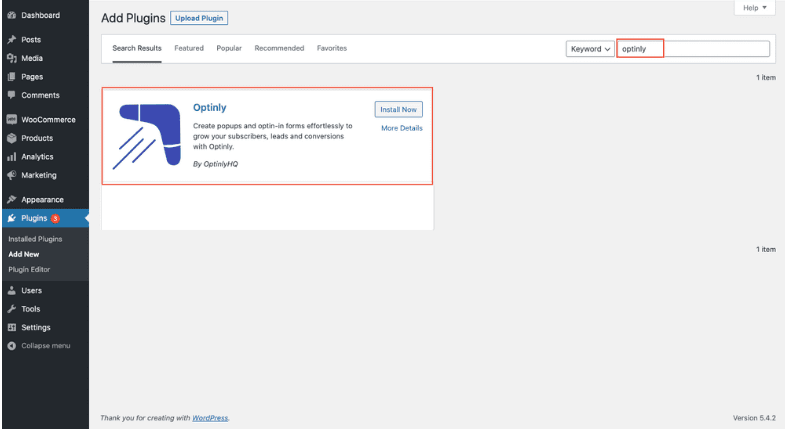Click the Pages document icon
785x429 pixels.
(x=12, y=77)
